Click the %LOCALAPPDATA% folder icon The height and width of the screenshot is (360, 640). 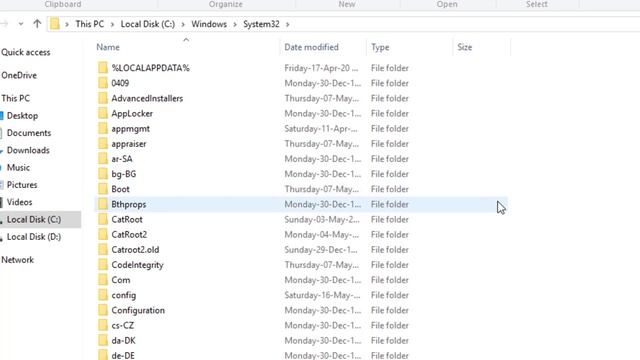click(x=103, y=67)
